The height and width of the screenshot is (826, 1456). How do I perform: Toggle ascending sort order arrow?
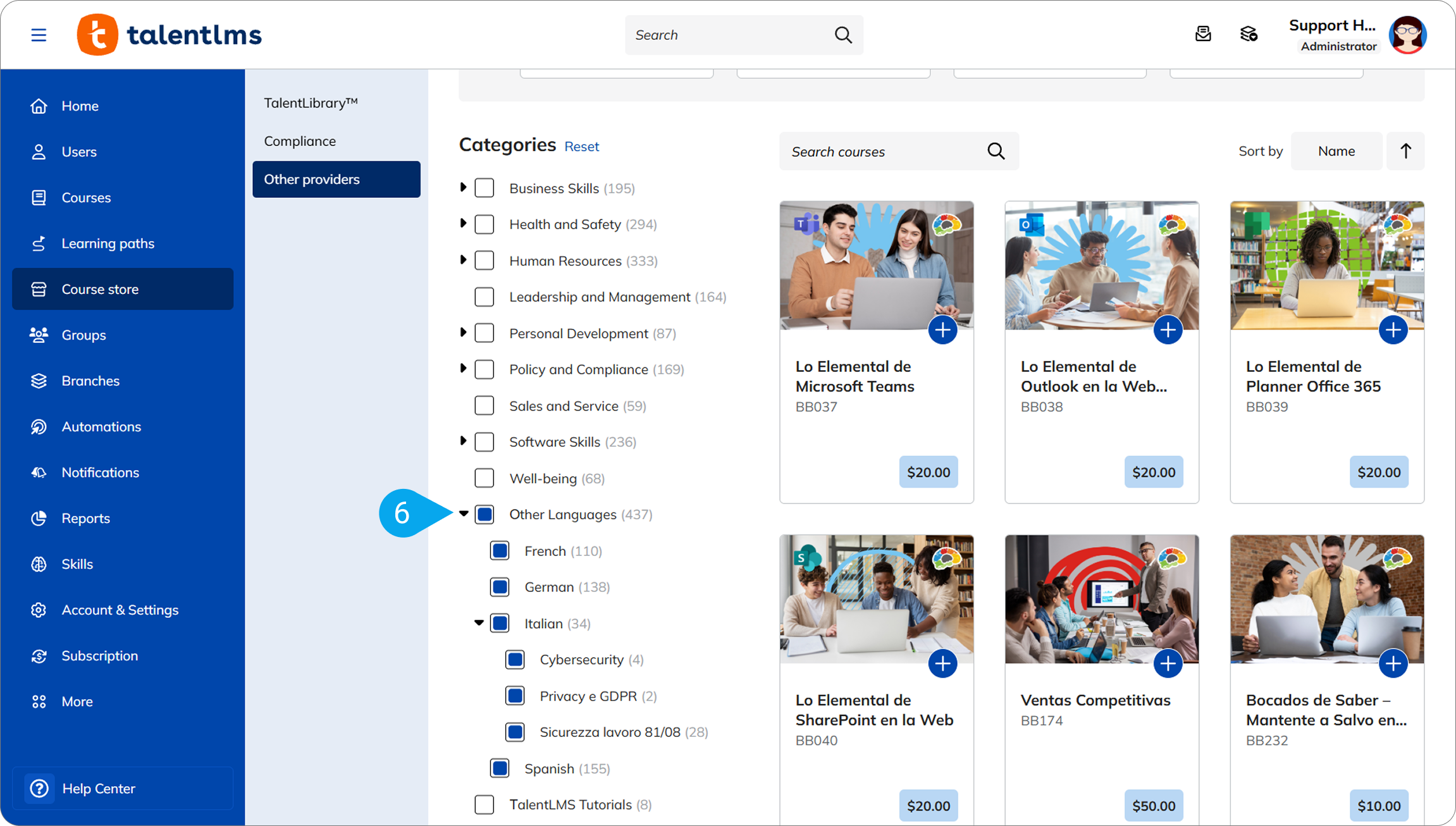(1405, 151)
